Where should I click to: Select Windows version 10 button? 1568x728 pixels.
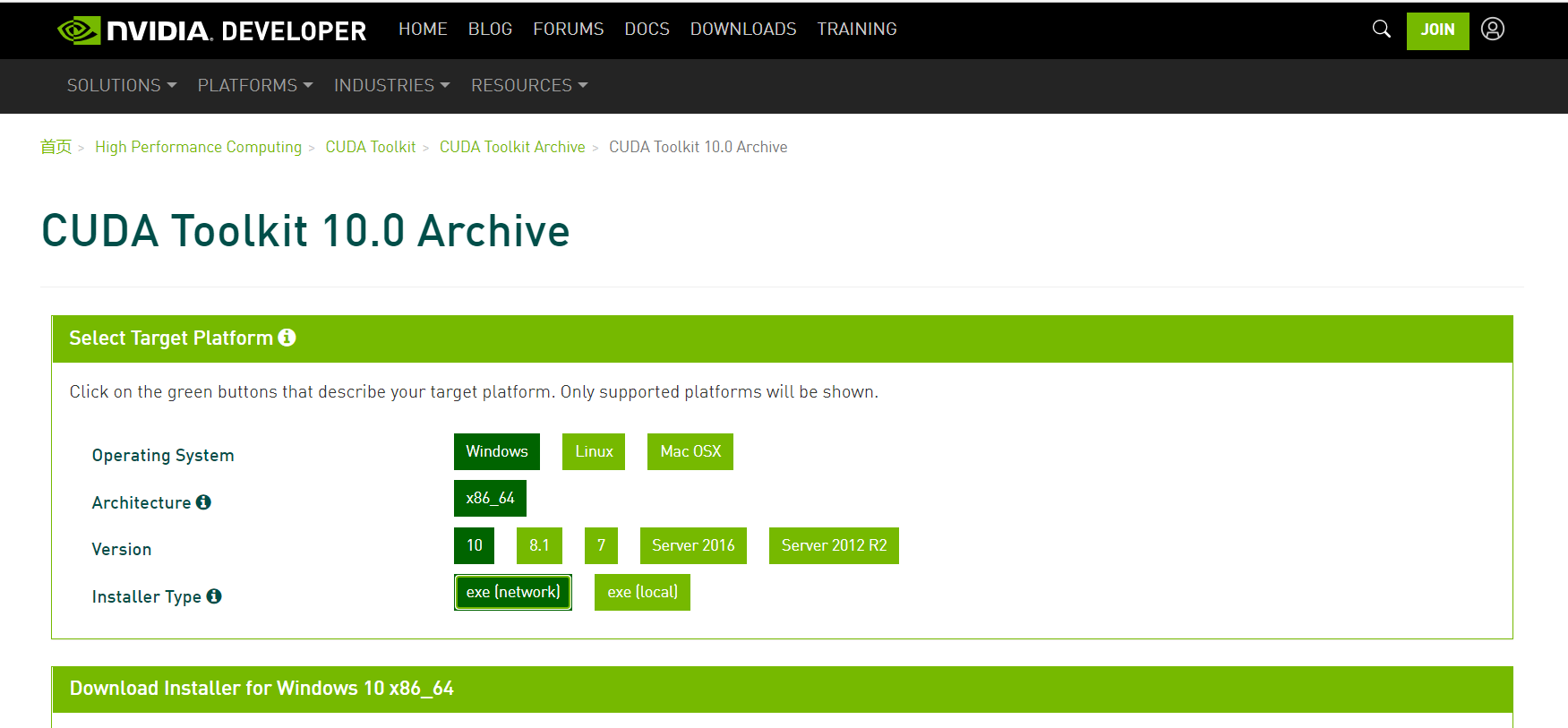click(x=474, y=545)
